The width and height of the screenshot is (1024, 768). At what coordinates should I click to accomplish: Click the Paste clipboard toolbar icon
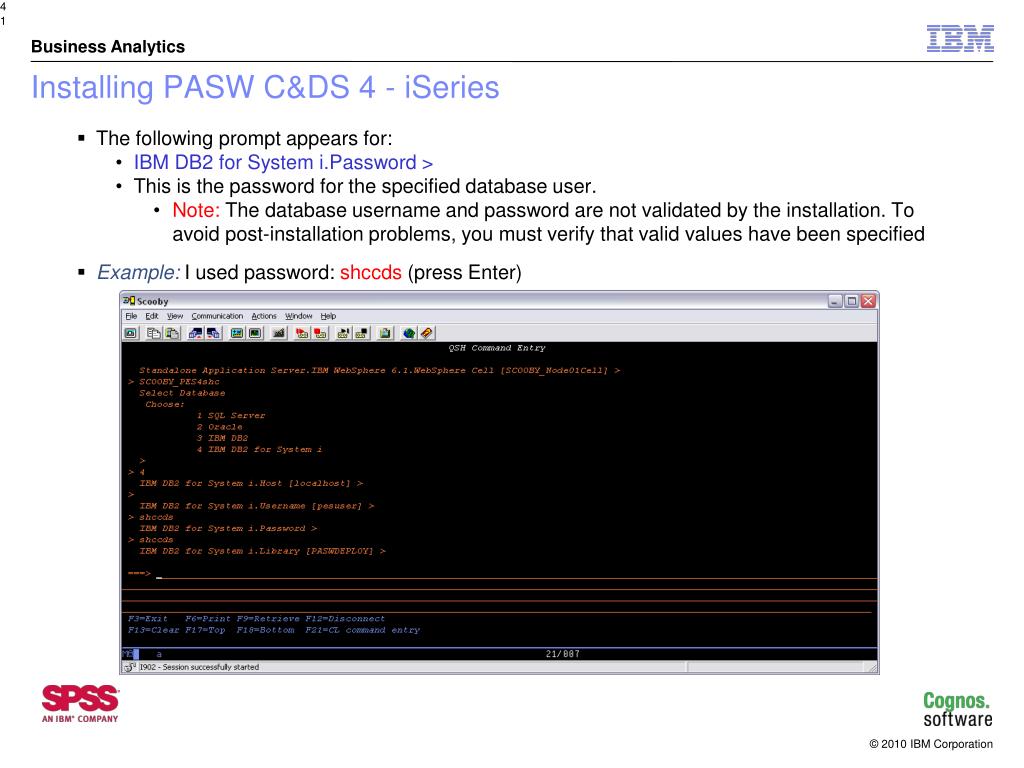point(172,333)
